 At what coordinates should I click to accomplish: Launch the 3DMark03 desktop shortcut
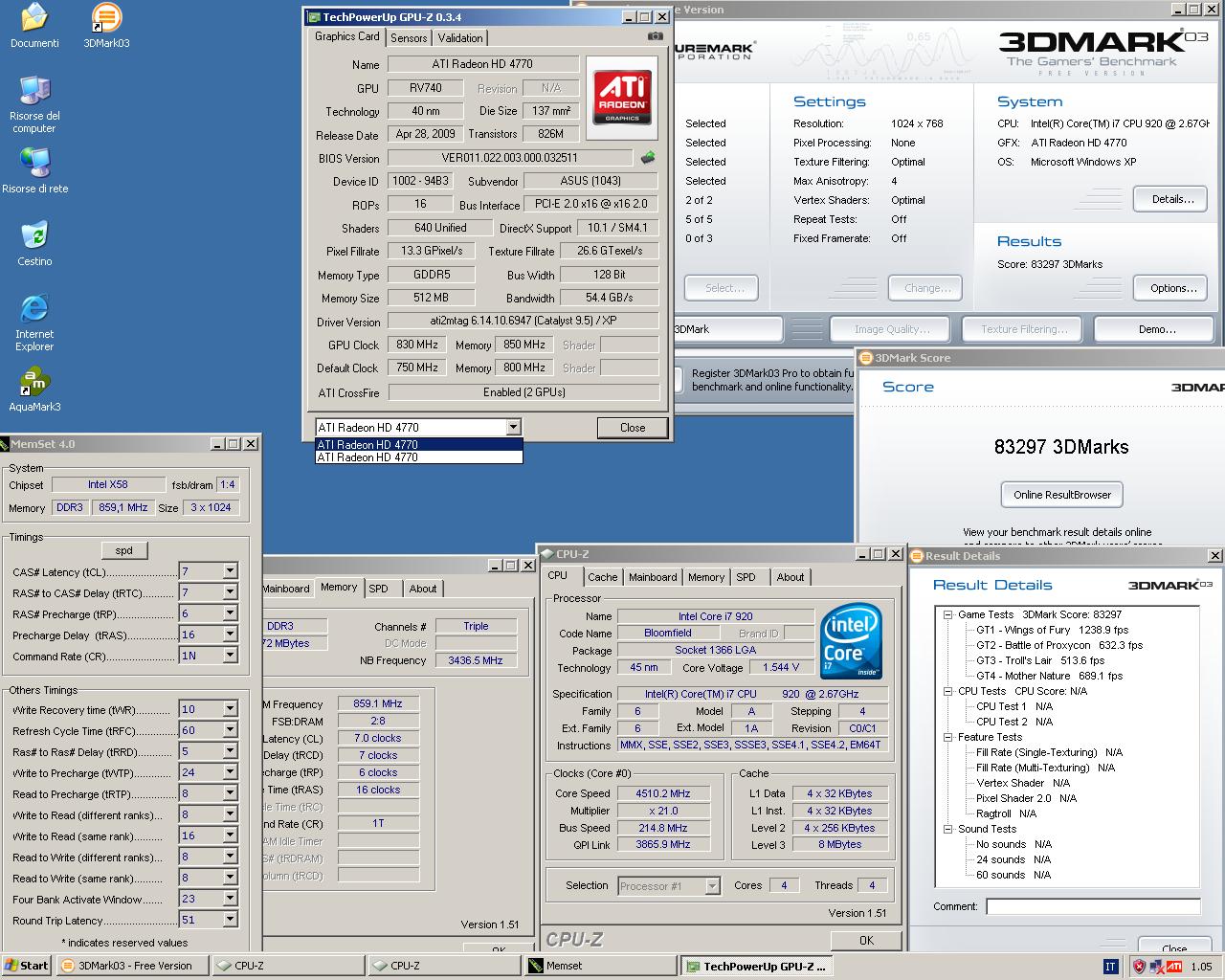(106, 25)
